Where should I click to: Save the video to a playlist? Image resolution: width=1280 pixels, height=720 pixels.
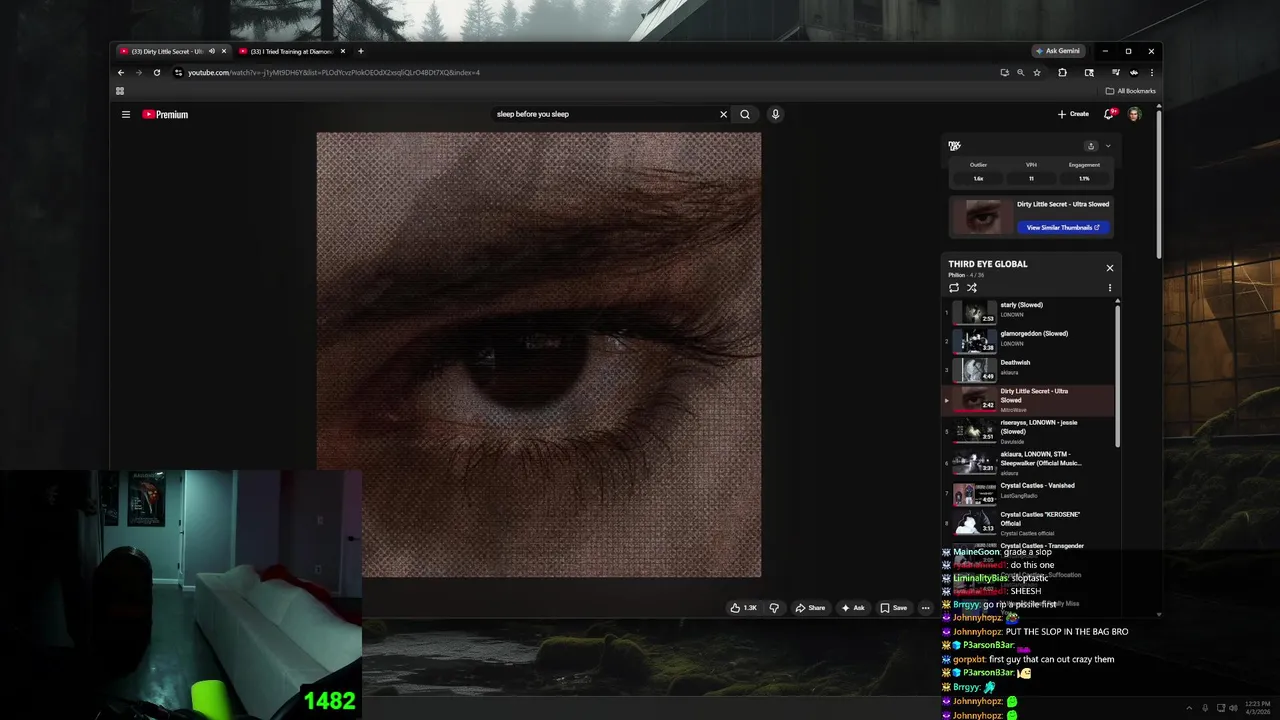click(x=894, y=608)
